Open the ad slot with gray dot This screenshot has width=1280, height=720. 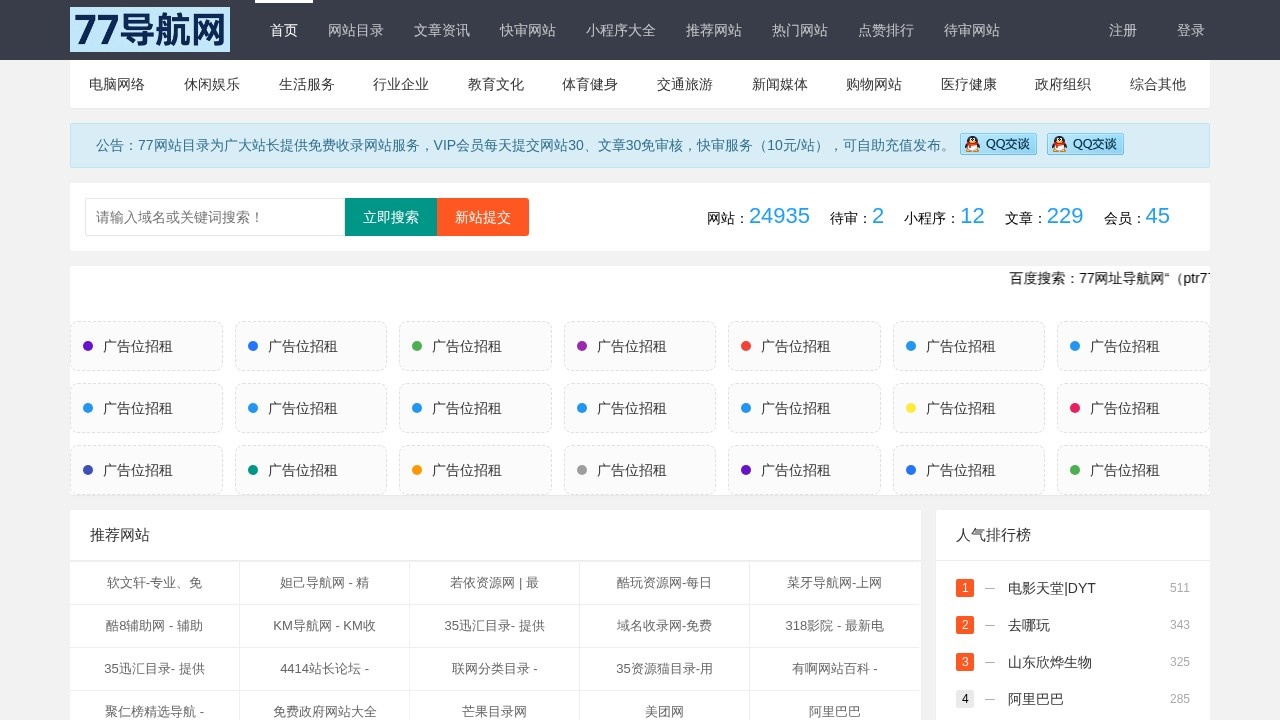click(x=640, y=470)
